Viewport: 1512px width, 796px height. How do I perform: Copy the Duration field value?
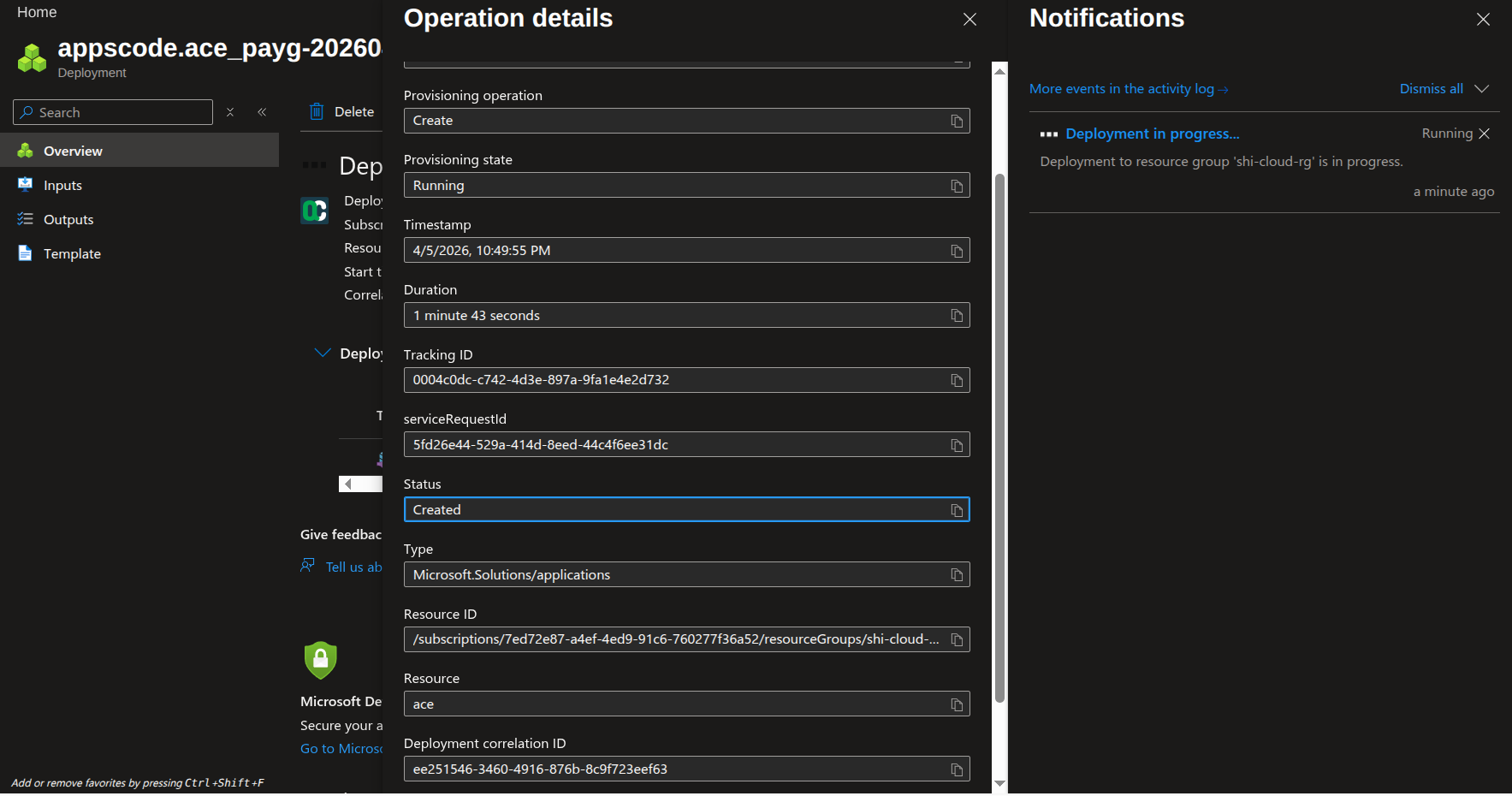[957, 316]
